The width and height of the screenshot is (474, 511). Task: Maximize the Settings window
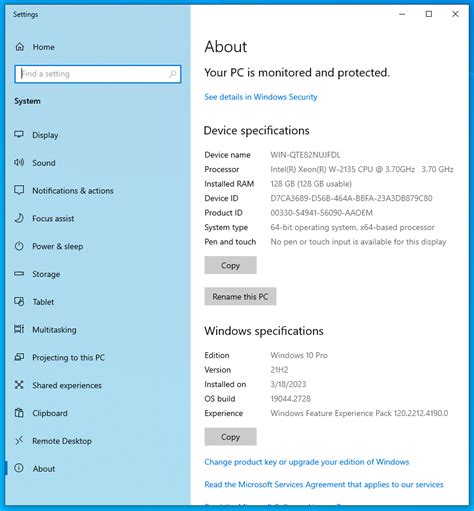coord(429,14)
